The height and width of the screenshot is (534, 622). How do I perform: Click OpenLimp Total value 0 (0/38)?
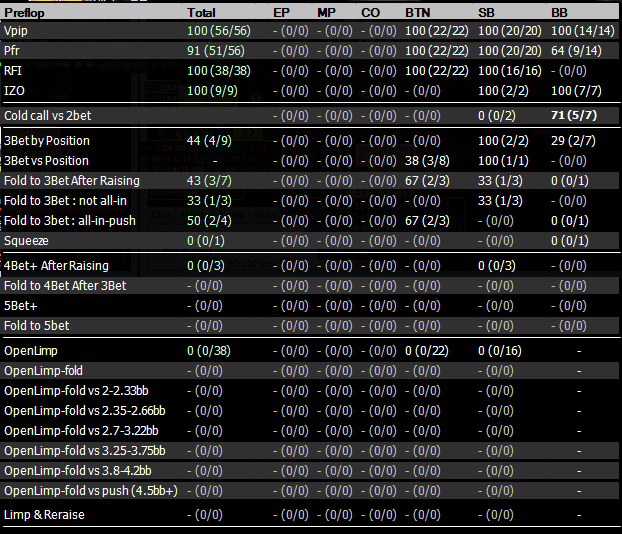(209, 351)
